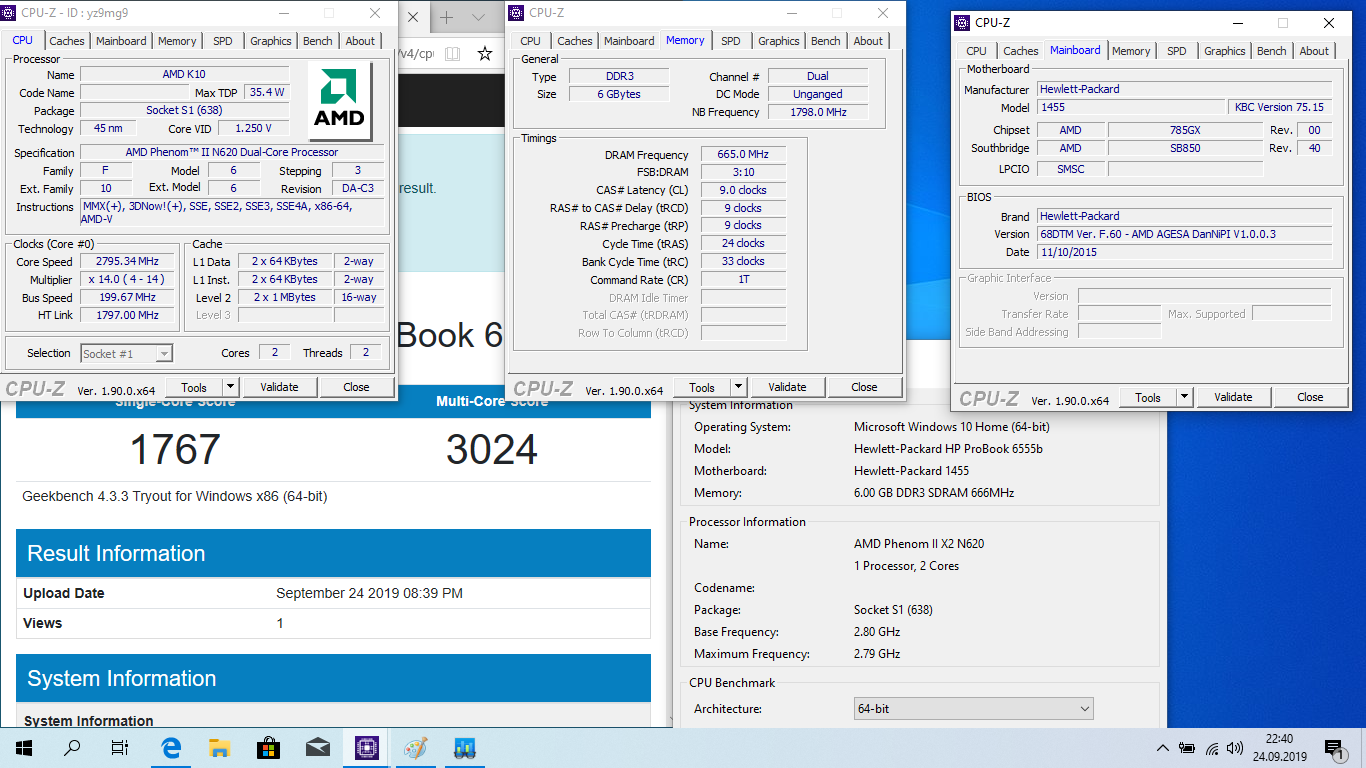Click the multi-core score 3024
Image resolution: width=1366 pixels, height=768 pixels.
(492, 450)
